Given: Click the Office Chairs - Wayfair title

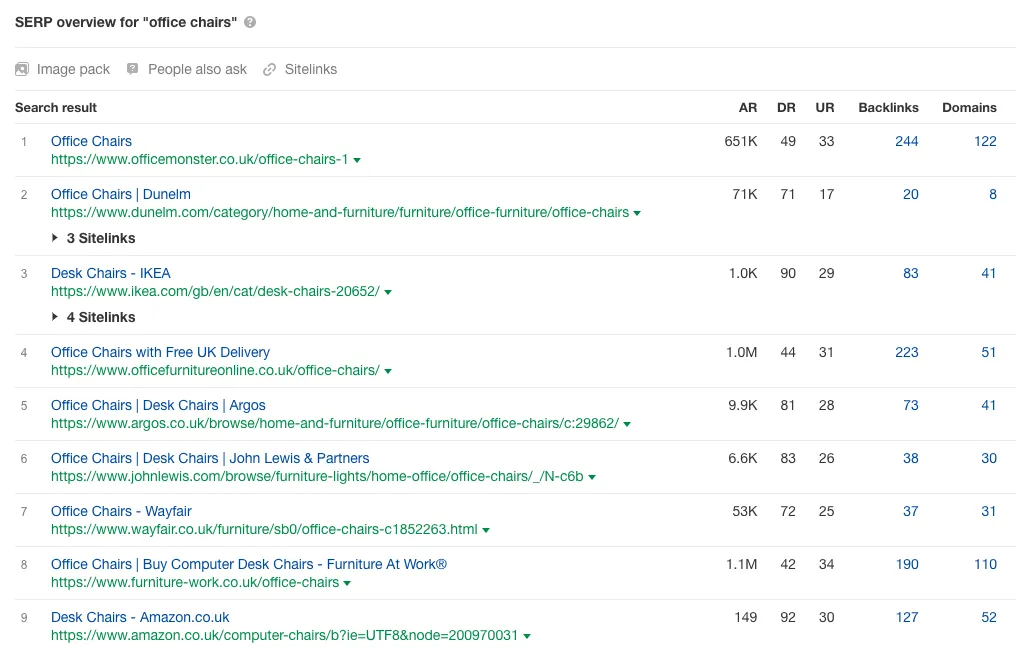Looking at the screenshot, I should coord(121,511).
